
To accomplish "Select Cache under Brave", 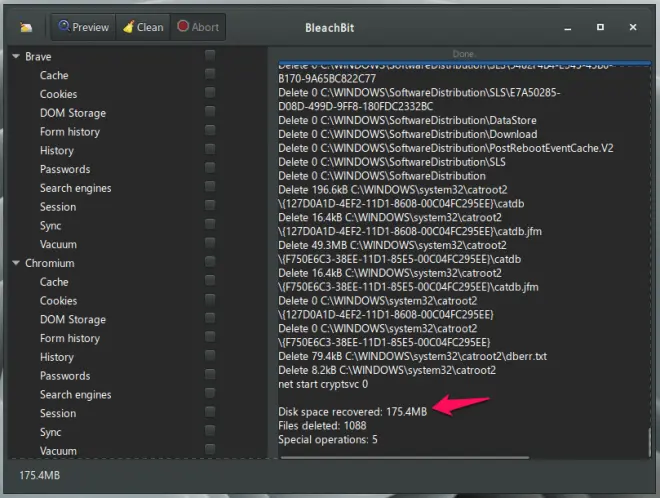I will [54, 75].
